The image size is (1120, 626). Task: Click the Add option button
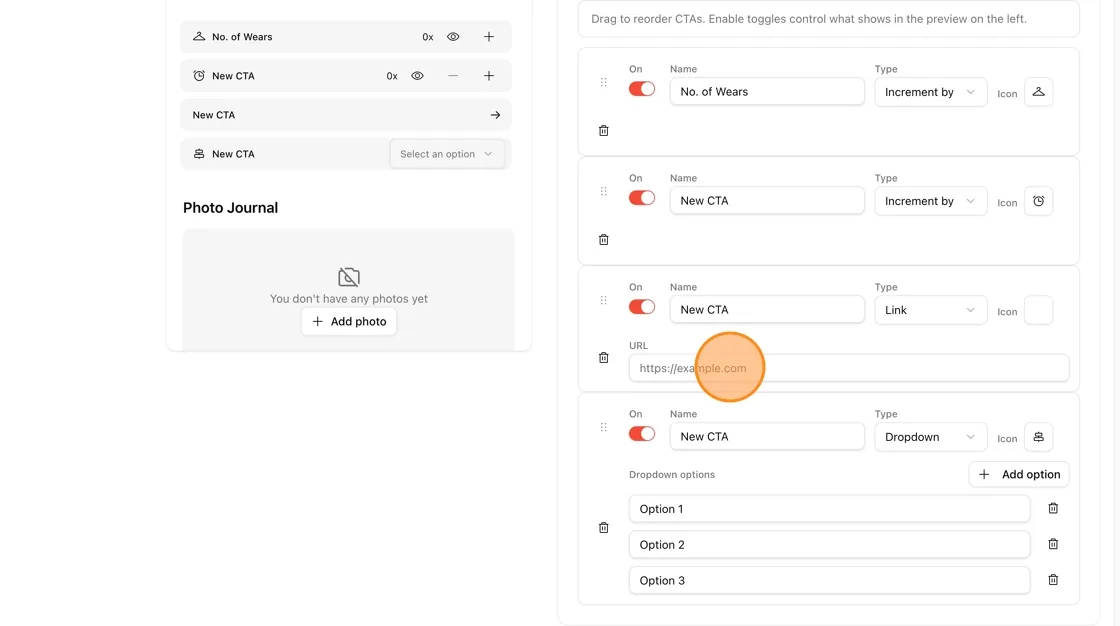(1019, 475)
